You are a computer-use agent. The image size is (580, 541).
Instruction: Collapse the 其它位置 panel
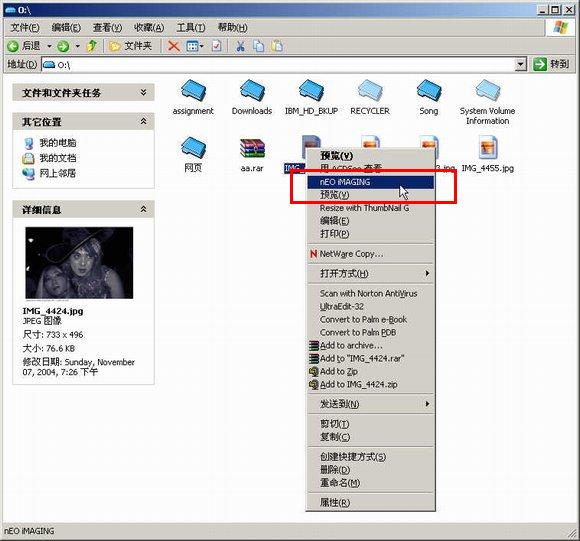click(x=144, y=121)
